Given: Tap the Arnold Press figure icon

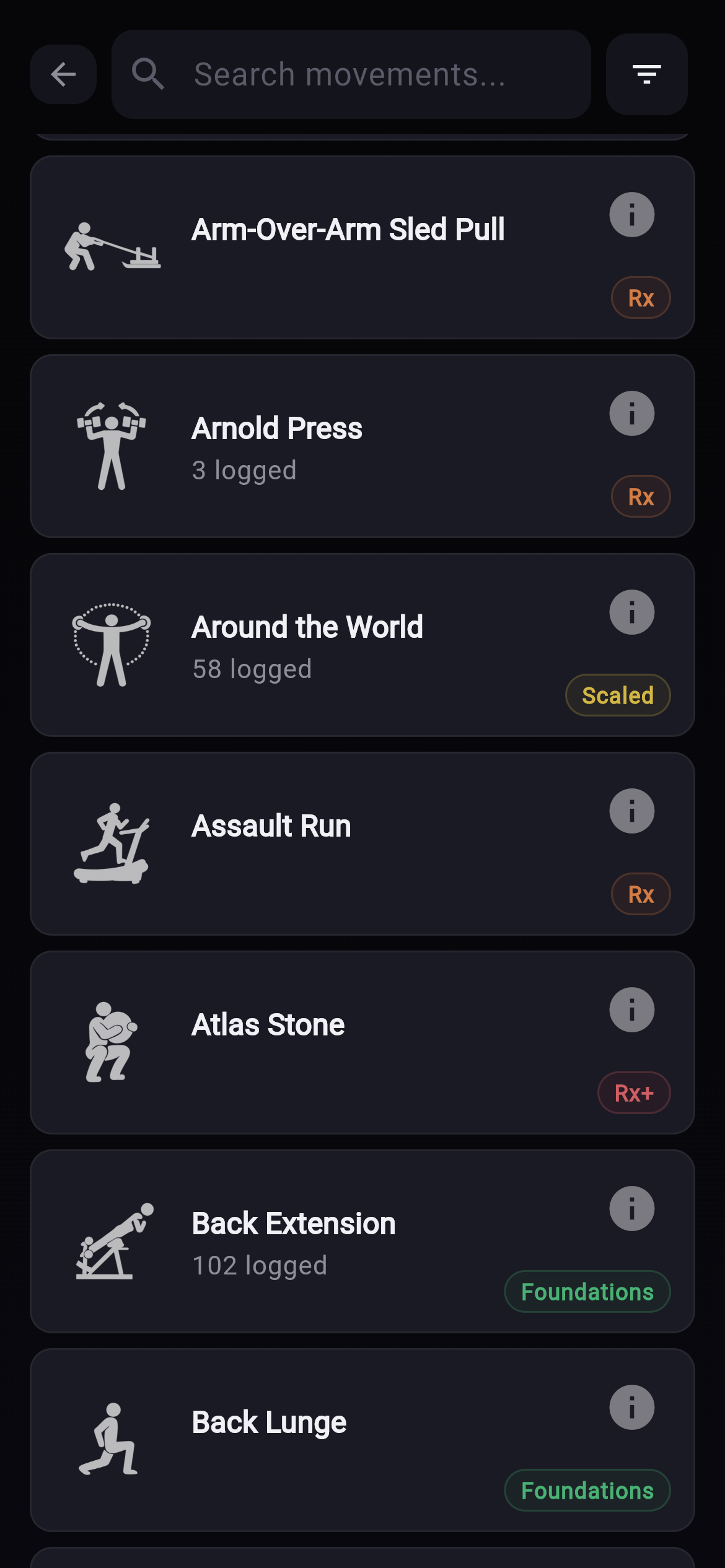Looking at the screenshot, I should click(112, 446).
